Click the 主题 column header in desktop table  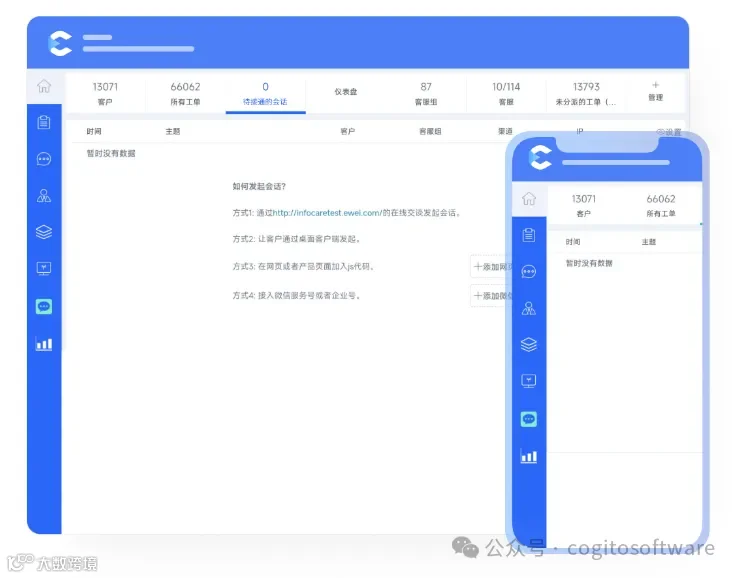(x=173, y=132)
